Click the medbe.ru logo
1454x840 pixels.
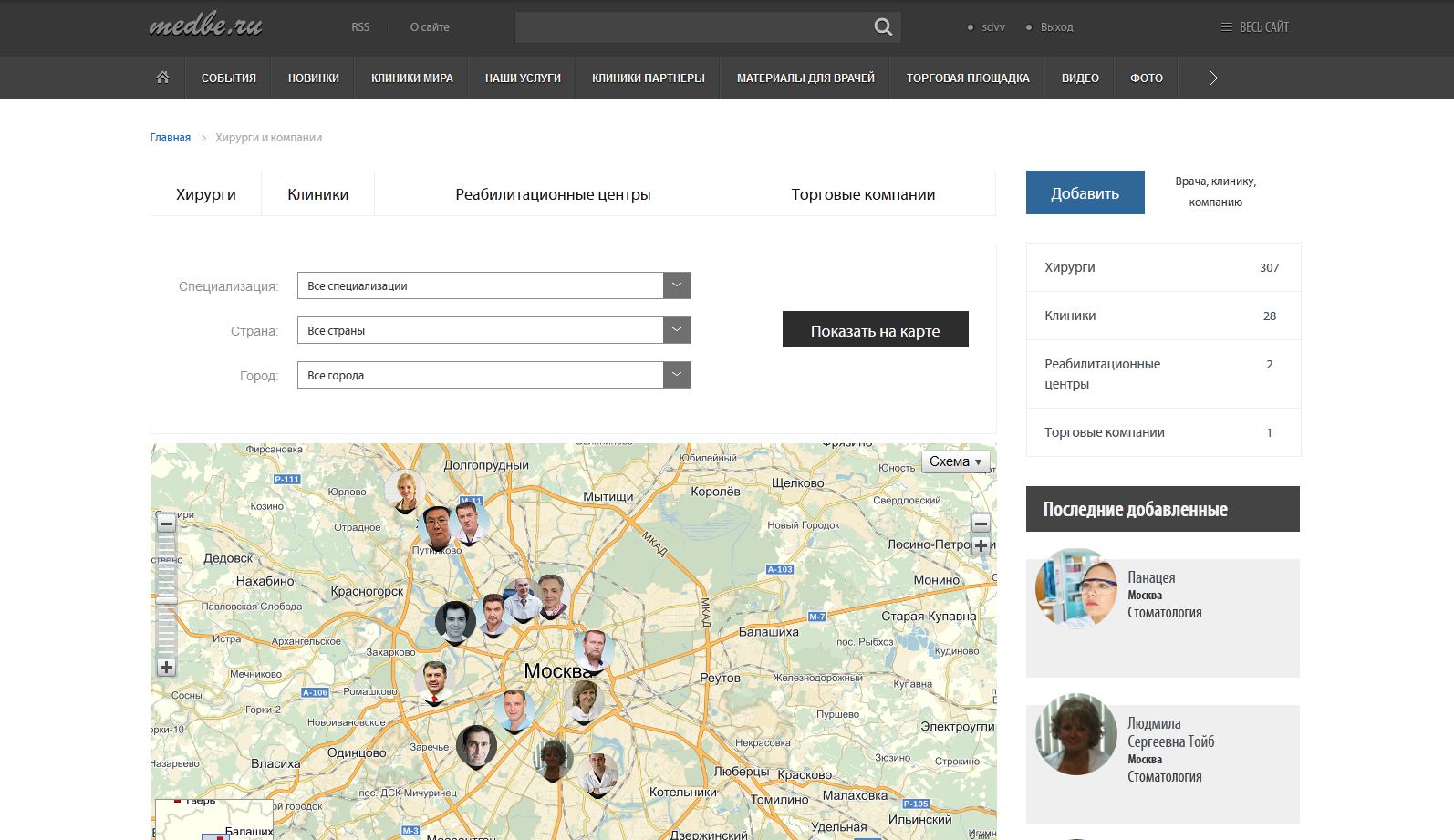[x=205, y=26]
